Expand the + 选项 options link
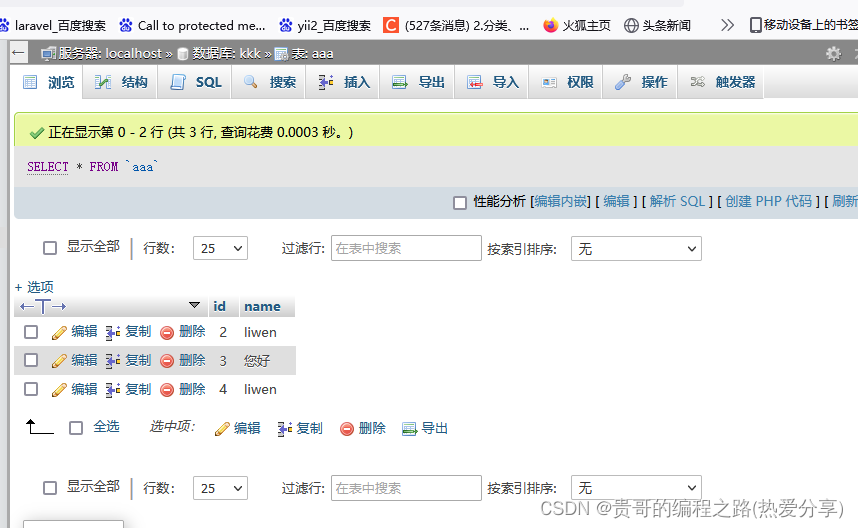Viewport: 858px width, 528px height. (x=34, y=287)
